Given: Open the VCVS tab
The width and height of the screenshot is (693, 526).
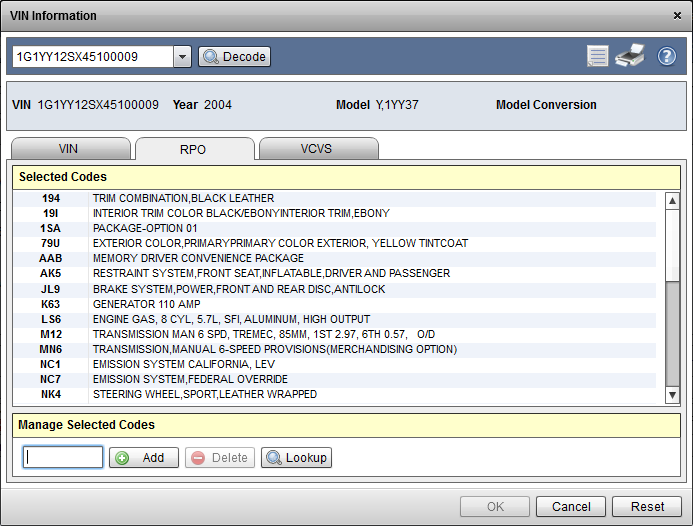Looking at the screenshot, I should click(x=319, y=149).
